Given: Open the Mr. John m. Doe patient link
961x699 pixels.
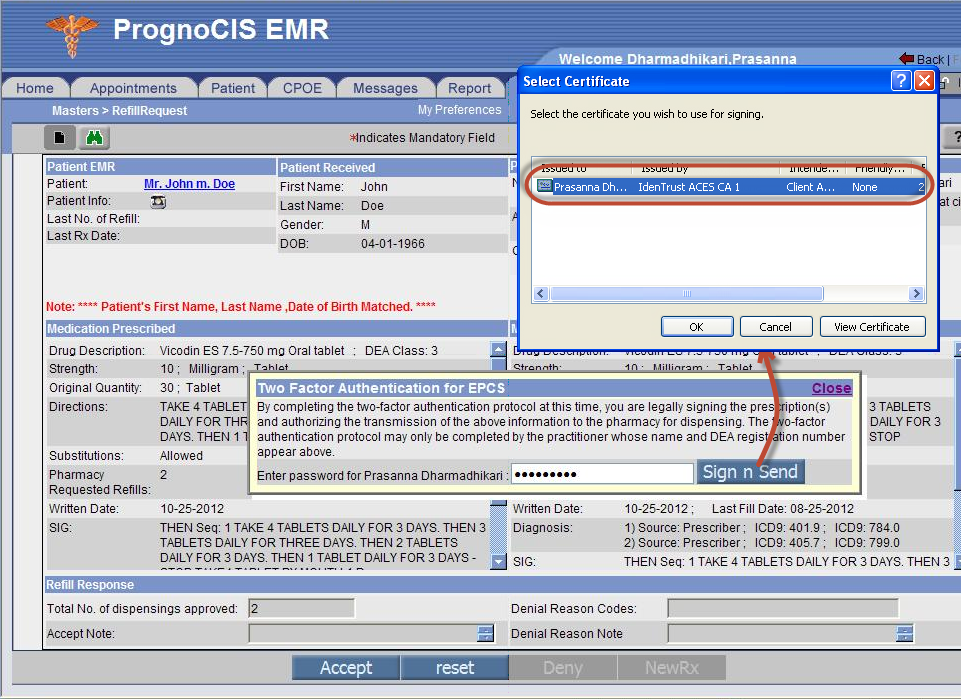Looking at the screenshot, I should [189, 184].
